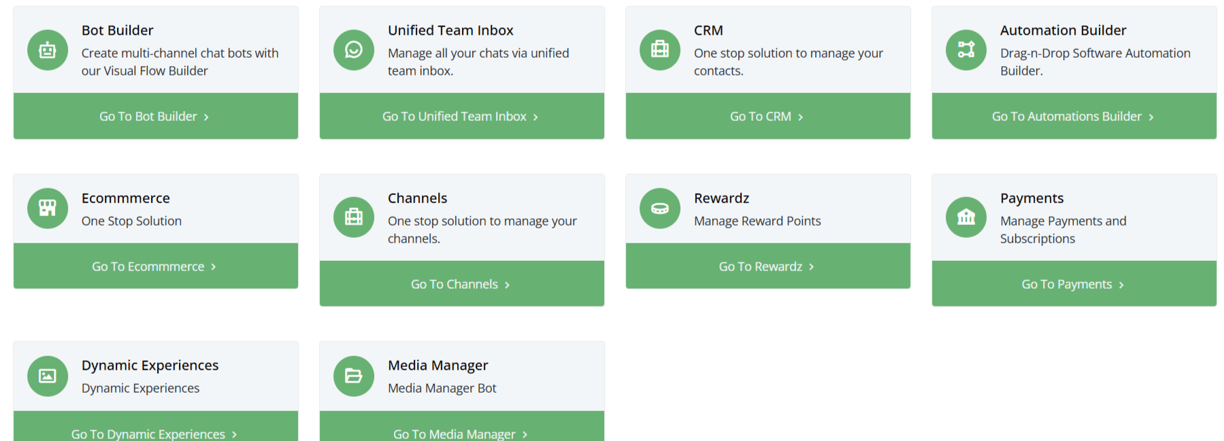Click the Ecommerce storefront icon
This screenshot has width=1224, height=441.
(47, 208)
